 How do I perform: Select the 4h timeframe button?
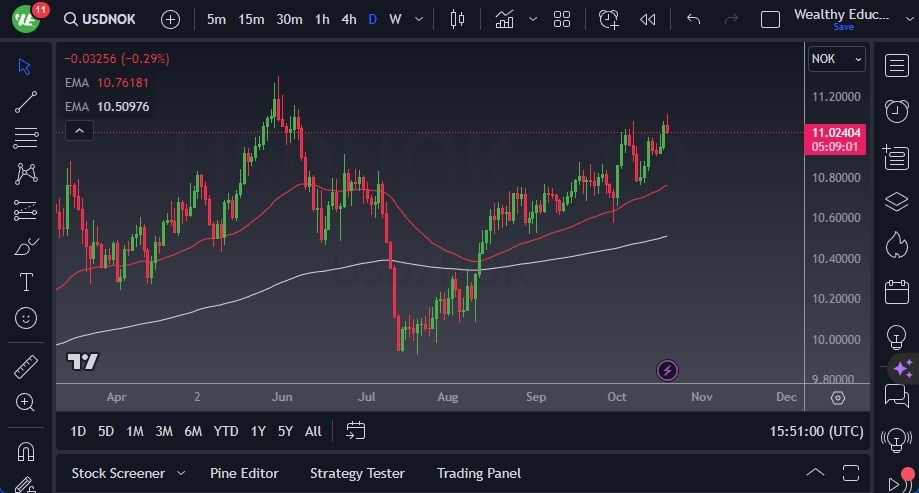pyautogui.click(x=348, y=19)
